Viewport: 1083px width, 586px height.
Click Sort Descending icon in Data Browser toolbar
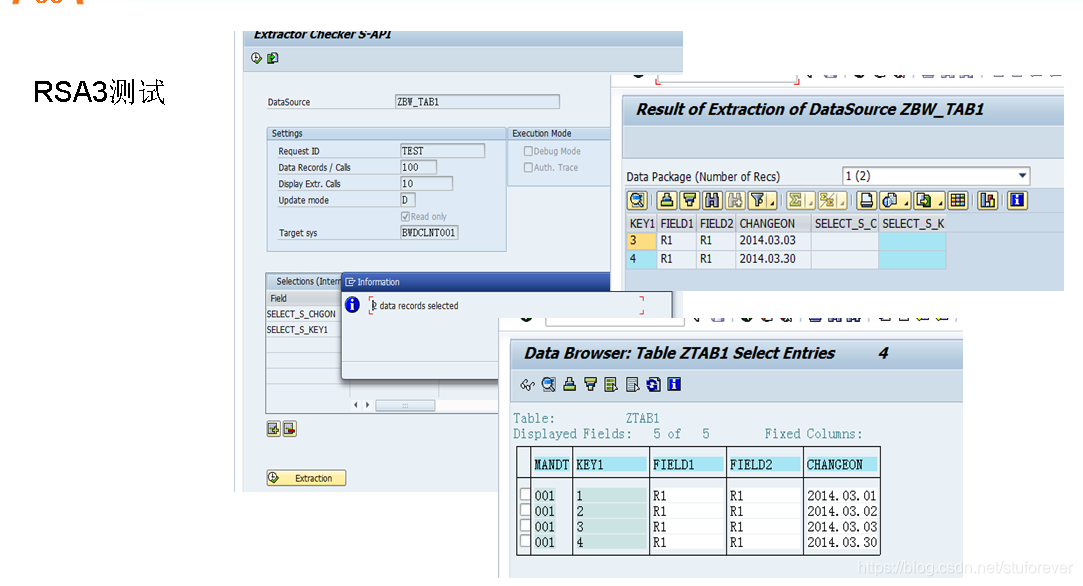[591, 385]
